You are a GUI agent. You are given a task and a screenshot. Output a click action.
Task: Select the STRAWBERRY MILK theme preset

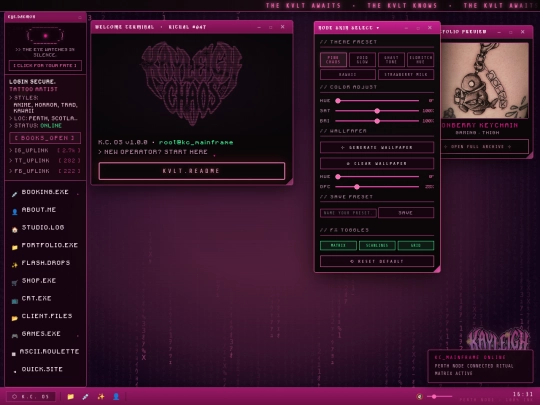coord(406,74)
